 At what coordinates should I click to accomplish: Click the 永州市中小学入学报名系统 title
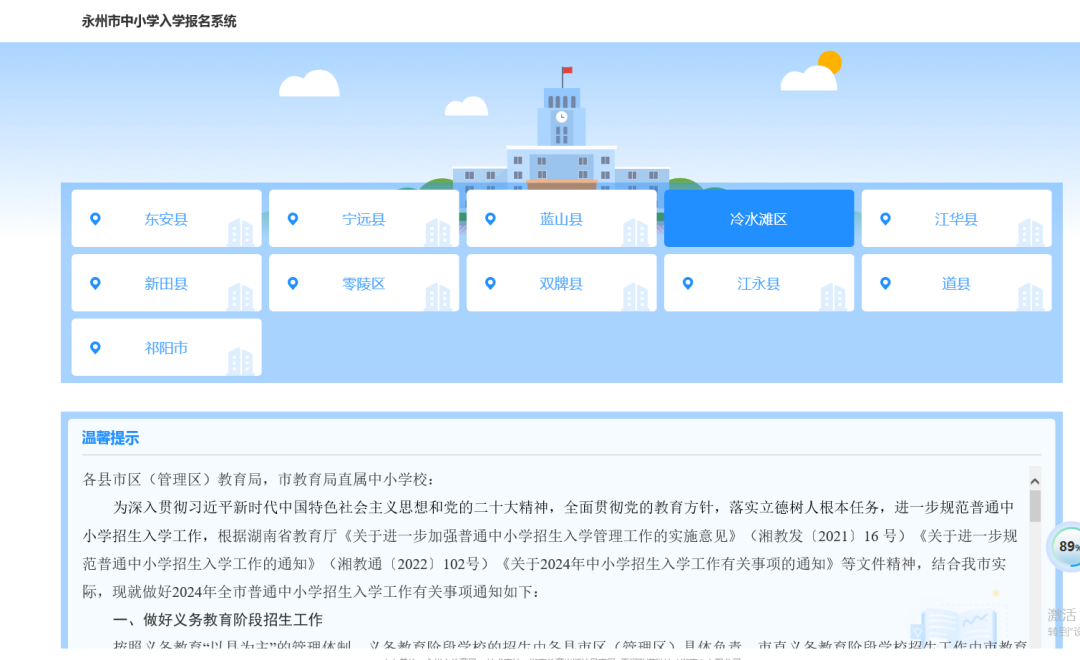tap(156, 20)
